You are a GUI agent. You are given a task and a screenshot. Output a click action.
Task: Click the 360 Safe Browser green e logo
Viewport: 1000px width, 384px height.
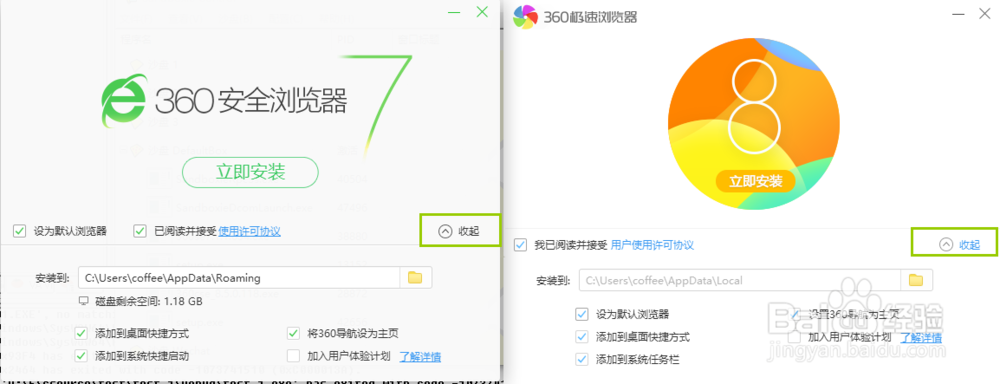(124, 101)
